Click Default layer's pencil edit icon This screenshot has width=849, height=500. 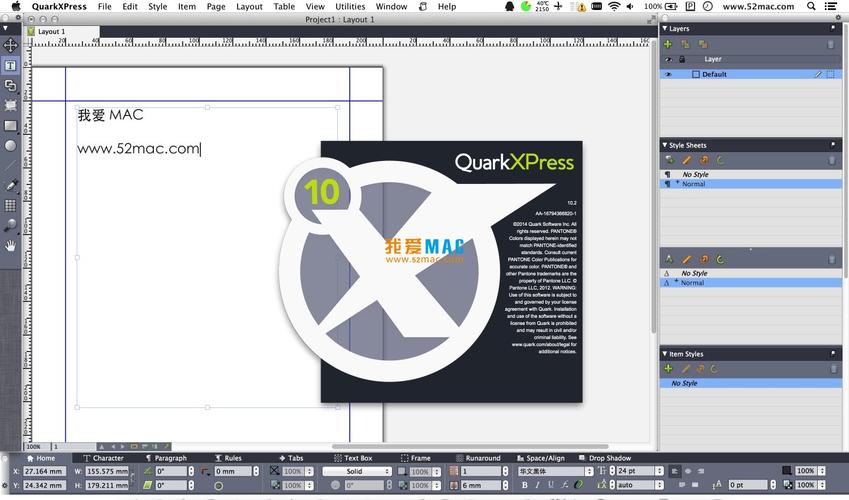pyautogui.click(x=818, y=74)
